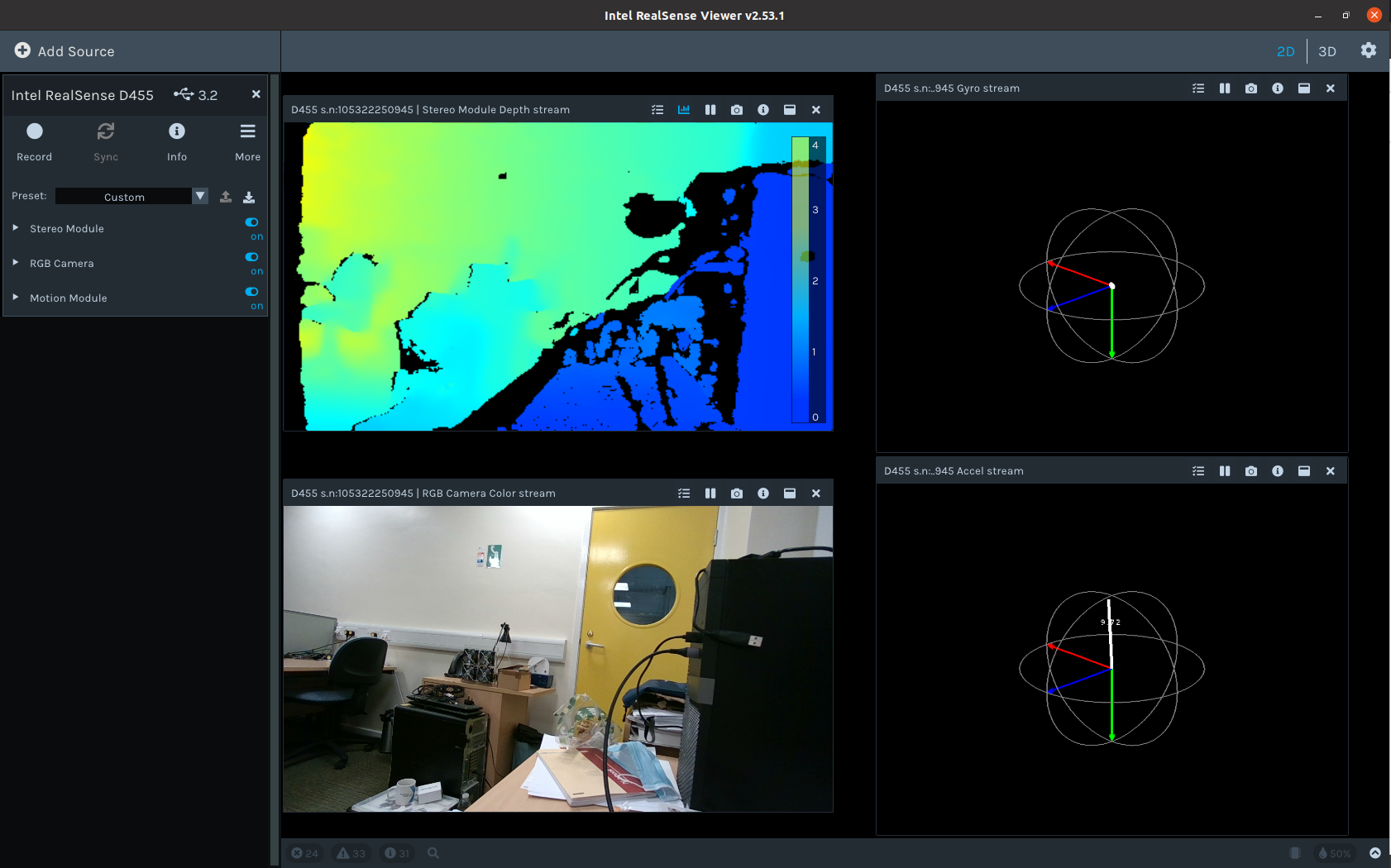Disable the Stereo Module stream
Screen dimensions: 1391x868
point(251,222)
